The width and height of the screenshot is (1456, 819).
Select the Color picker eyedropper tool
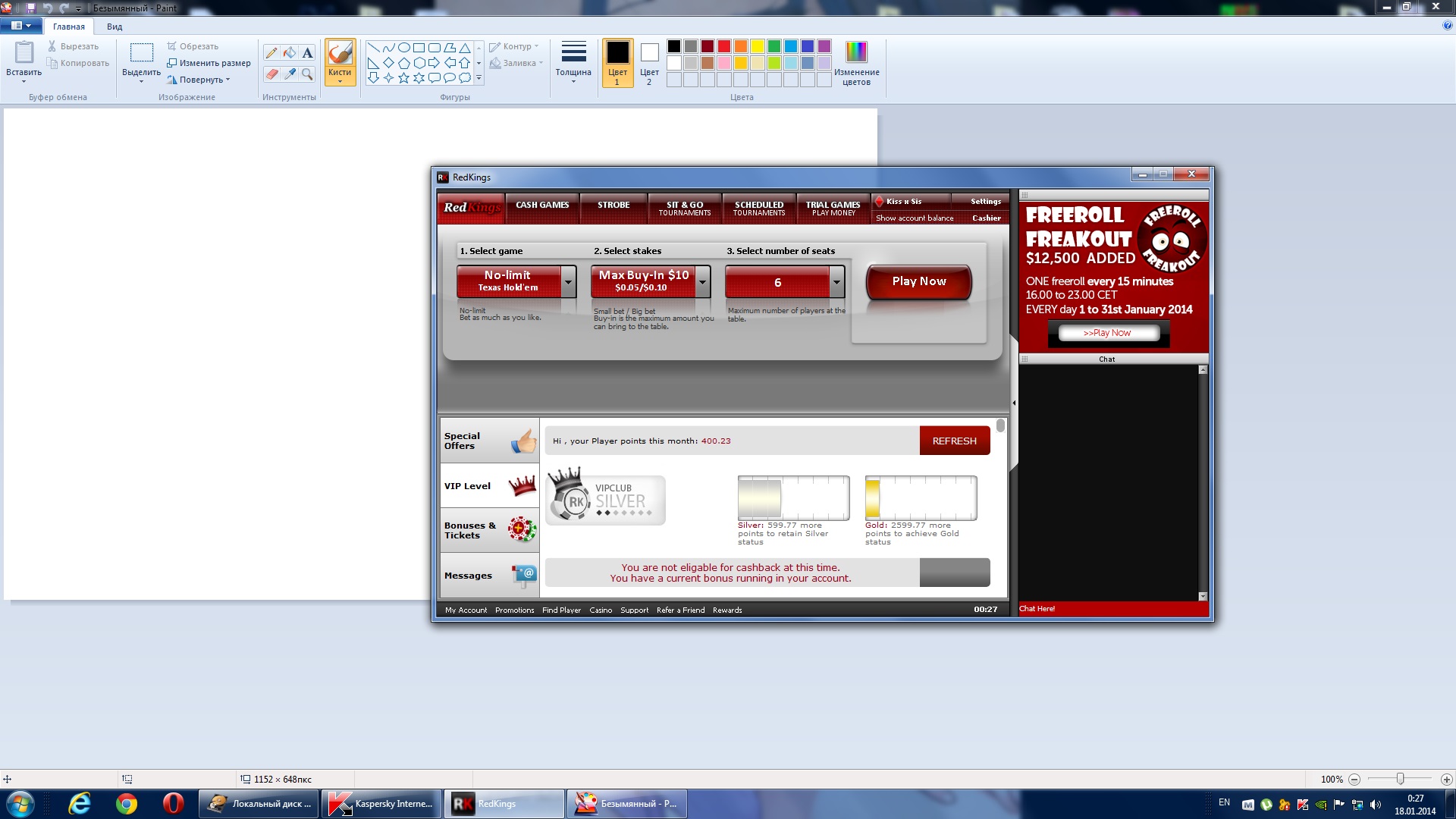click(x=289, y=74)
